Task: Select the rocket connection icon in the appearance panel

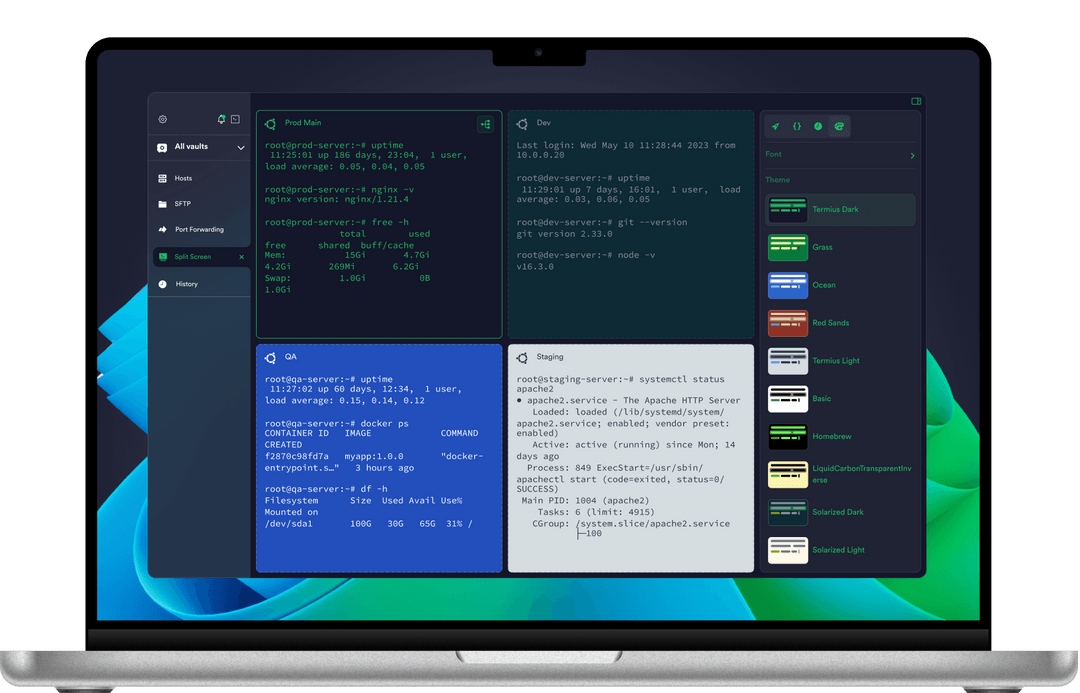Action: coord(775,126)
